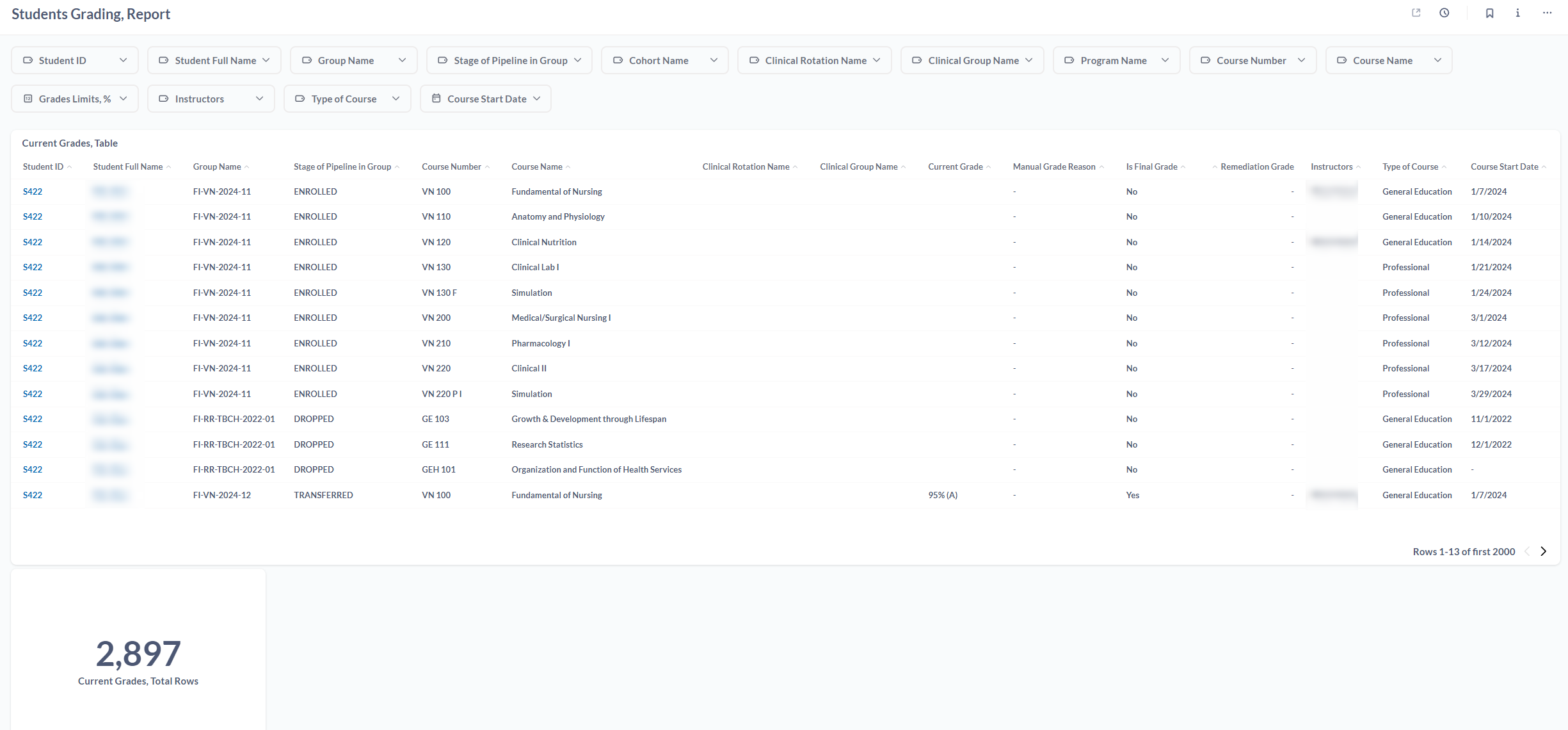Click Is Final Grade column header
The image size is (1568, 730).
coord(1151,166)
